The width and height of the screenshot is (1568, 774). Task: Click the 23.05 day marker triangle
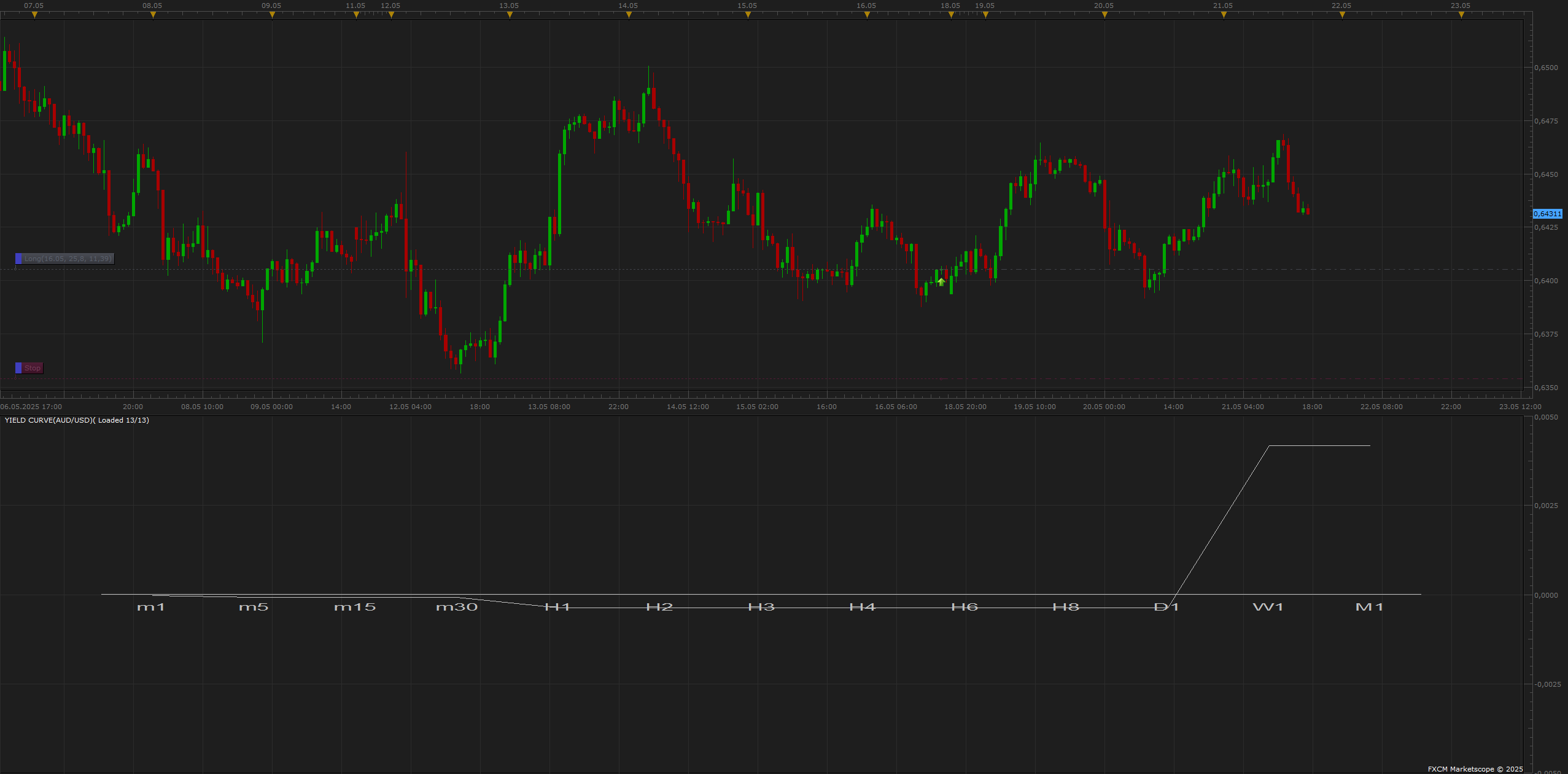1461,15
